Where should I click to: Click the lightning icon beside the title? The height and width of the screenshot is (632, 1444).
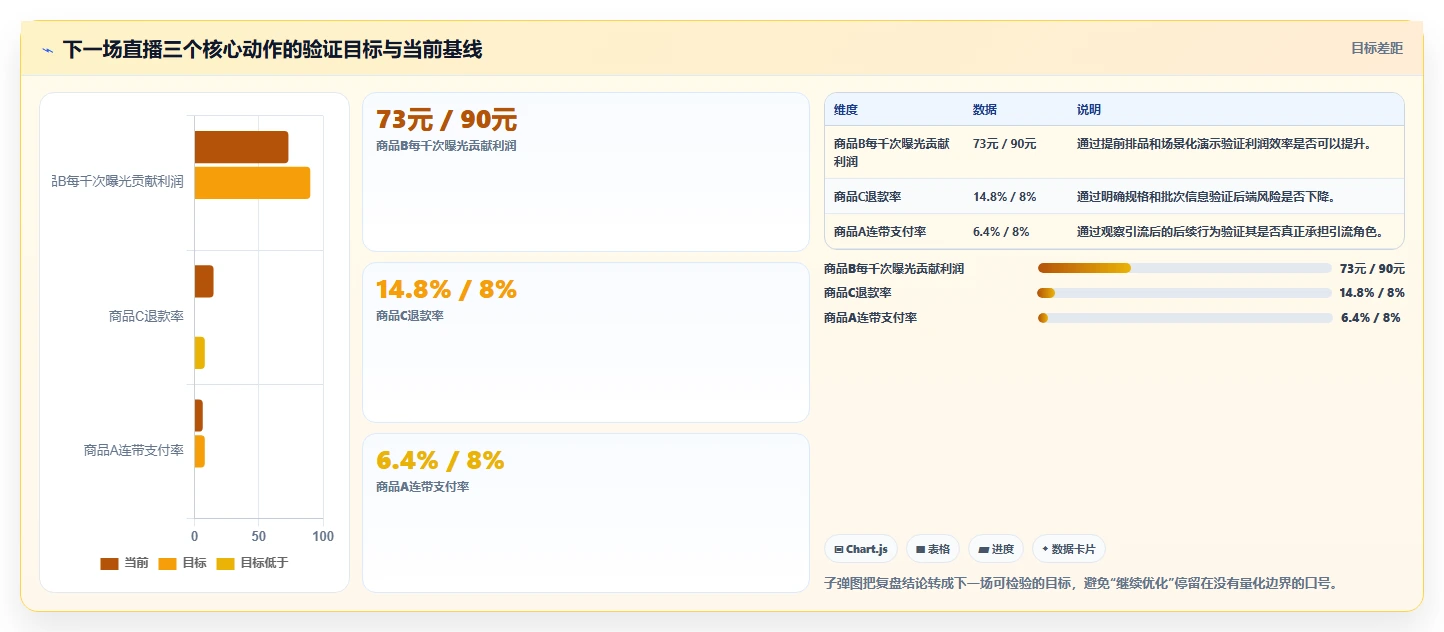click(x=48, y=50)
